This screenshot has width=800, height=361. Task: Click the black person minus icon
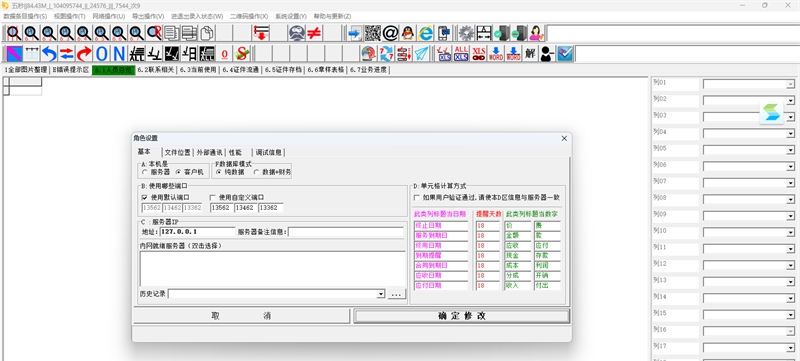point(547,54)
